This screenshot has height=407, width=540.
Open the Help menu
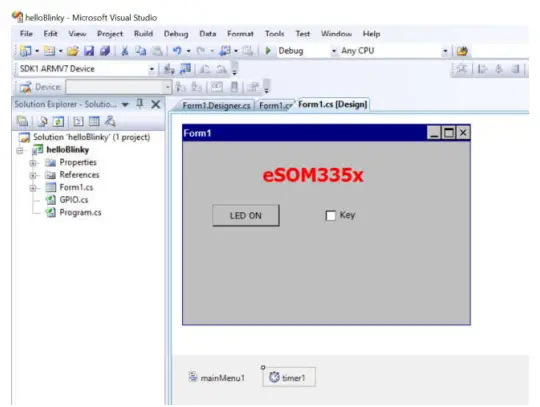(371, 34)
